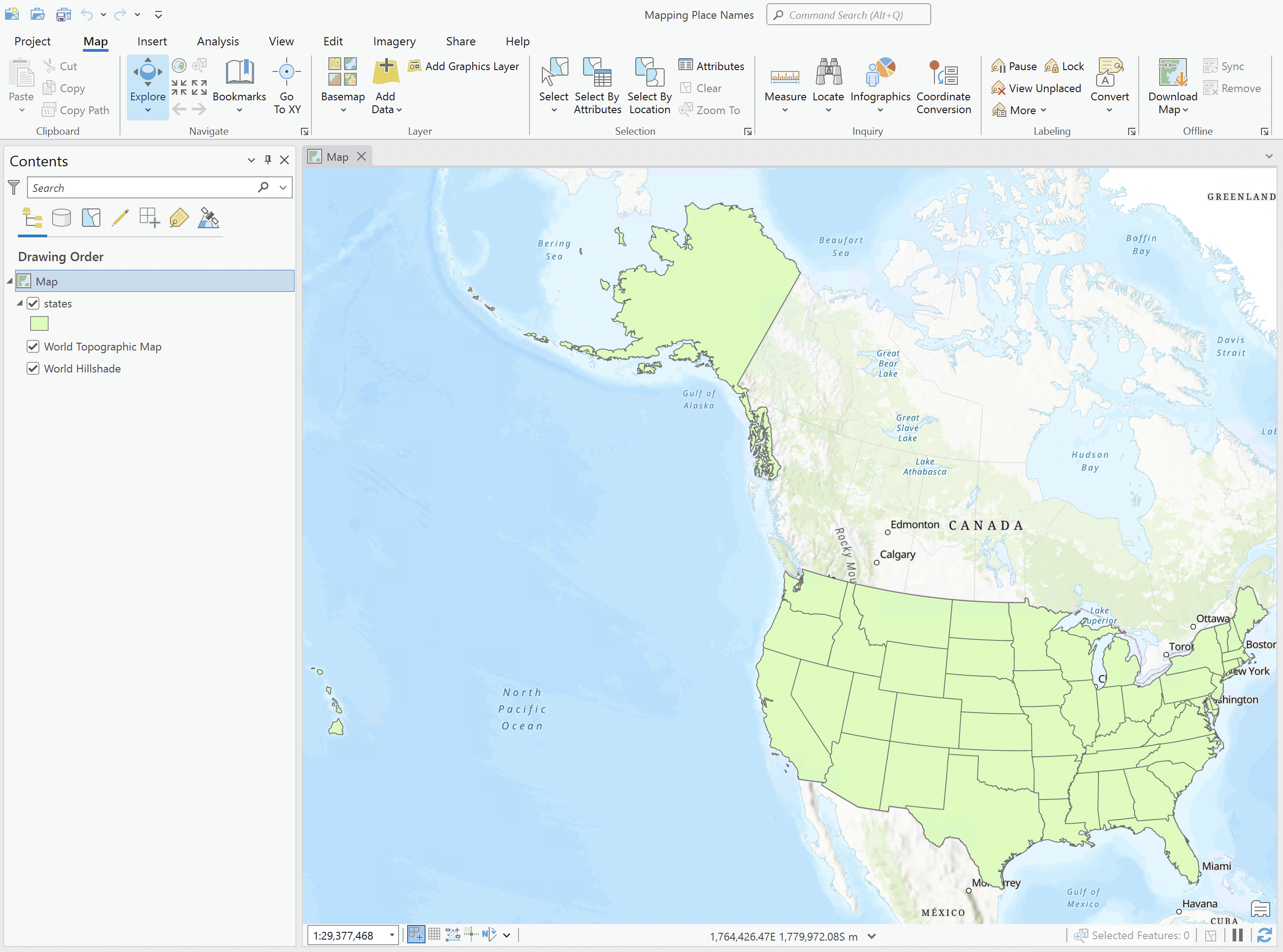Click the Contents panel search box
This screenshot has height=952, width=1283.
coord(144,187)
